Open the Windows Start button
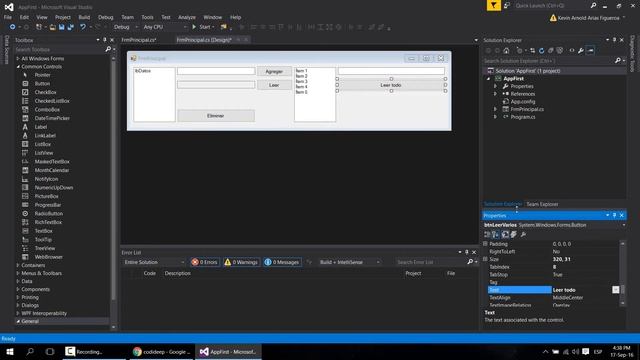The image size is (640, 360). click(9, 352)
